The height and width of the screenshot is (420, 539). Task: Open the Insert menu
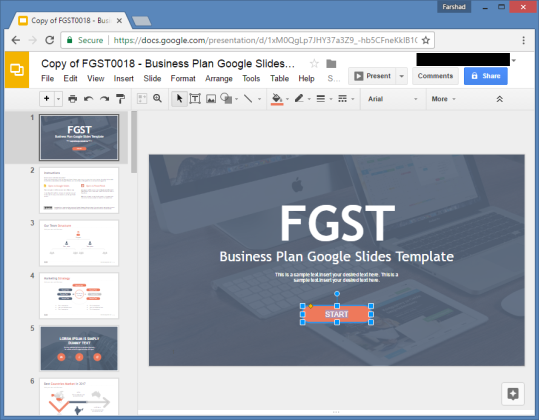click(123, 79)
